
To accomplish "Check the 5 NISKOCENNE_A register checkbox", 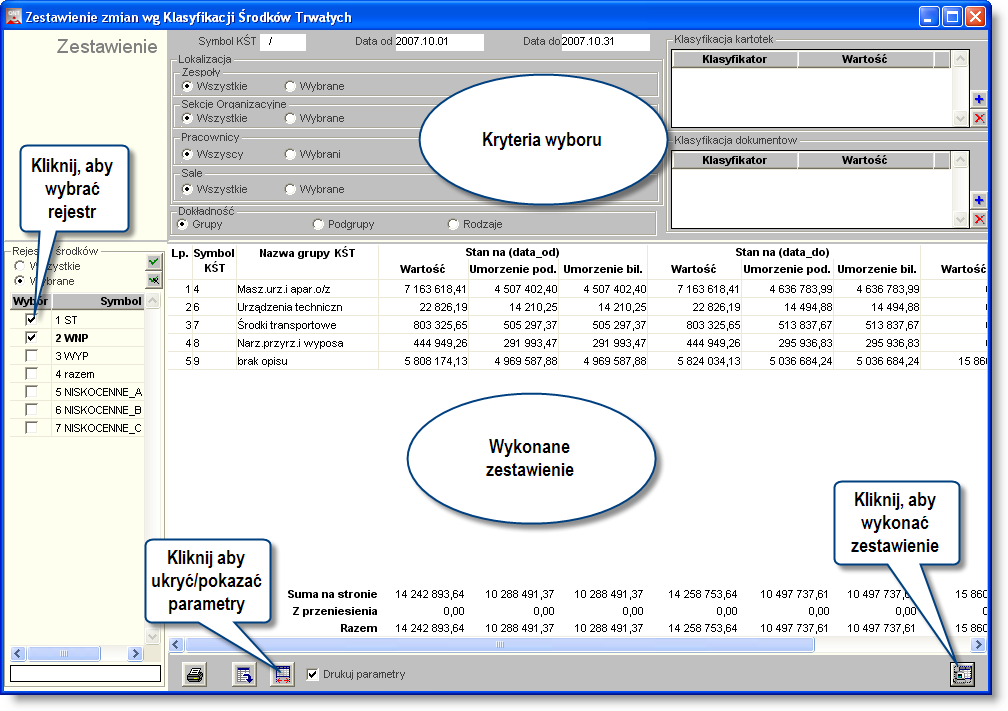I will (x=31, y=392).
